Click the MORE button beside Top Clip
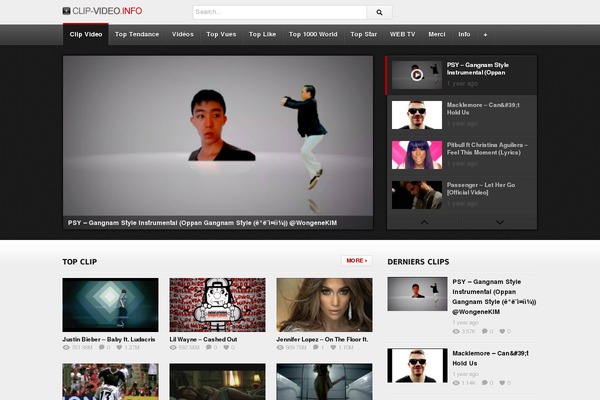Screen dimensions: 600x400 pos(357,261)
